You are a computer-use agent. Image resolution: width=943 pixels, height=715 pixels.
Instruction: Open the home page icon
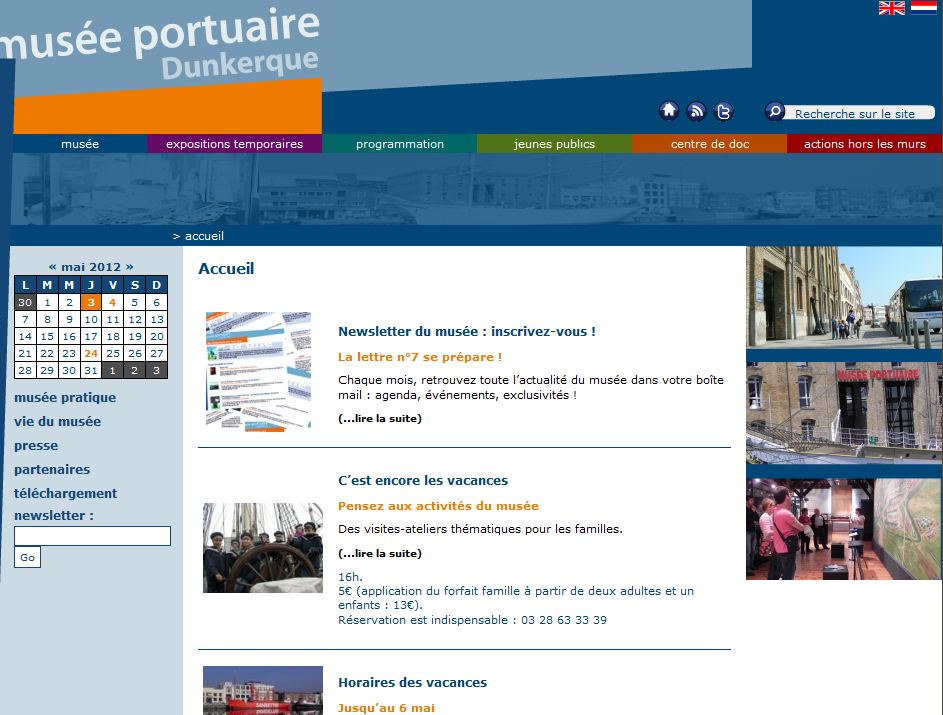[x=668, y=111]
